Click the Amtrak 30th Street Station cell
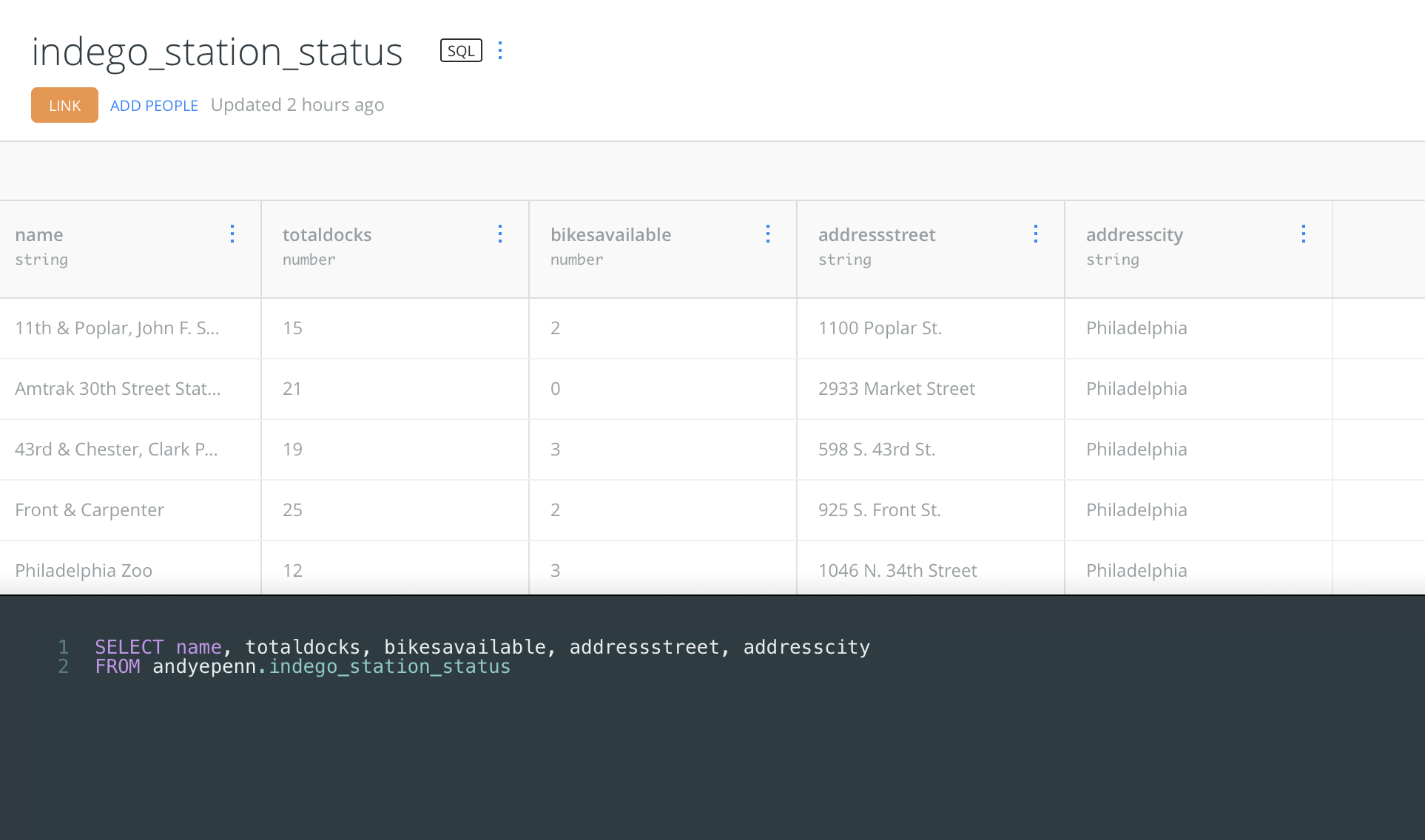1425x840 pixels. [x=118, y=389]
